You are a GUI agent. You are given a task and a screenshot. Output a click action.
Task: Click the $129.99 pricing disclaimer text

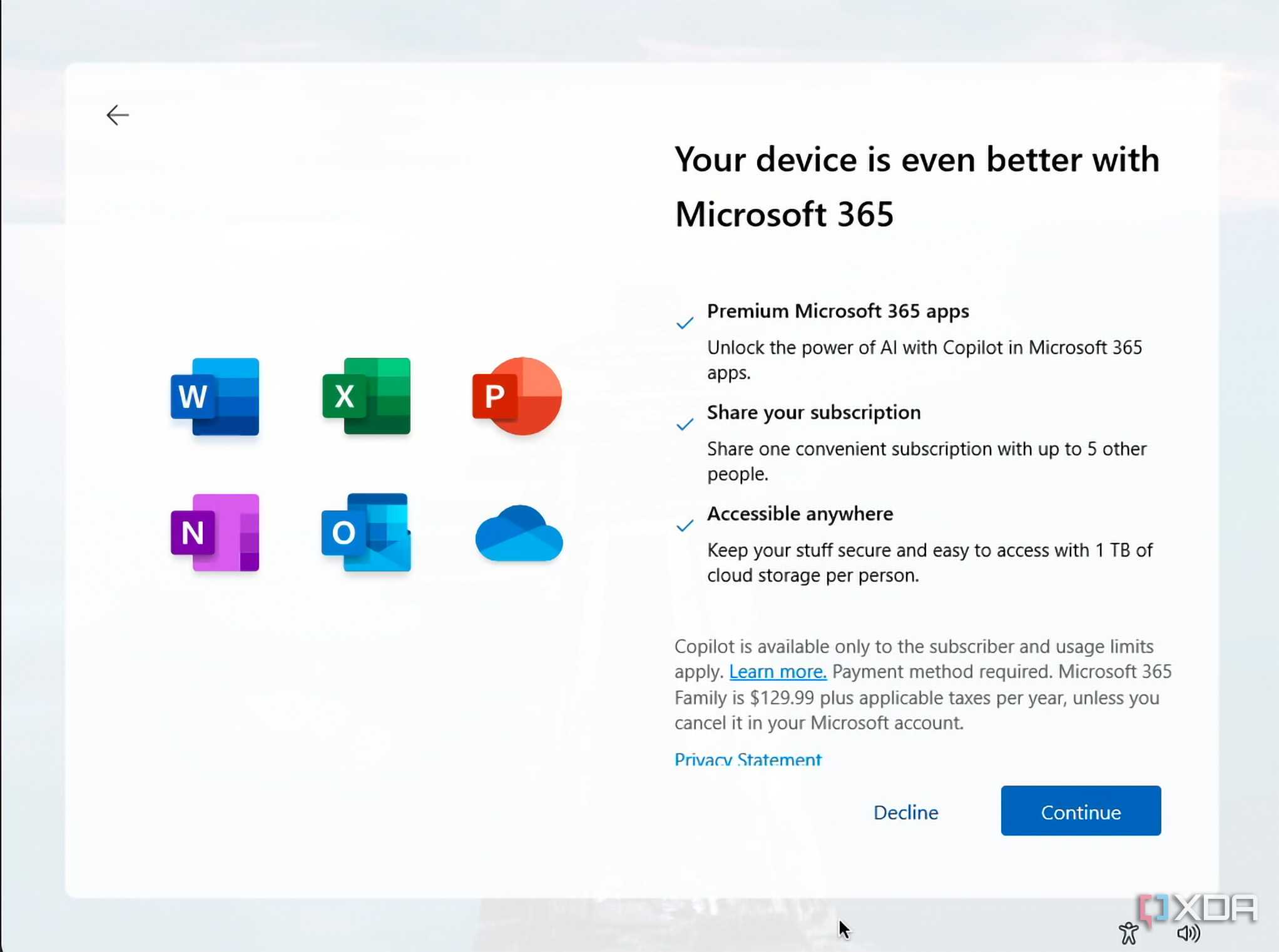(923, 684)
